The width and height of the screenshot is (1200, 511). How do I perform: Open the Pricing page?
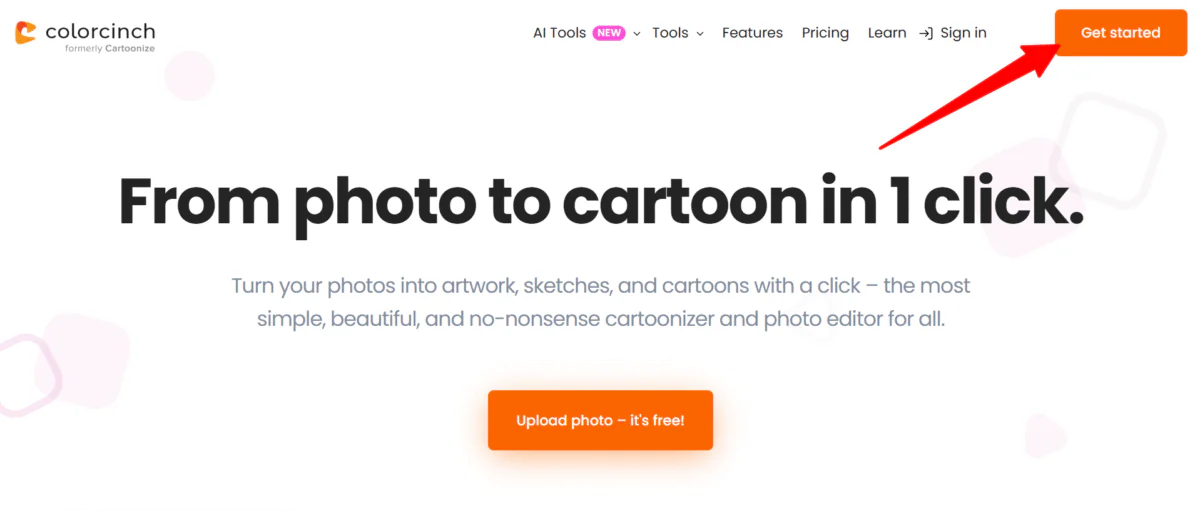click(825, 33)
